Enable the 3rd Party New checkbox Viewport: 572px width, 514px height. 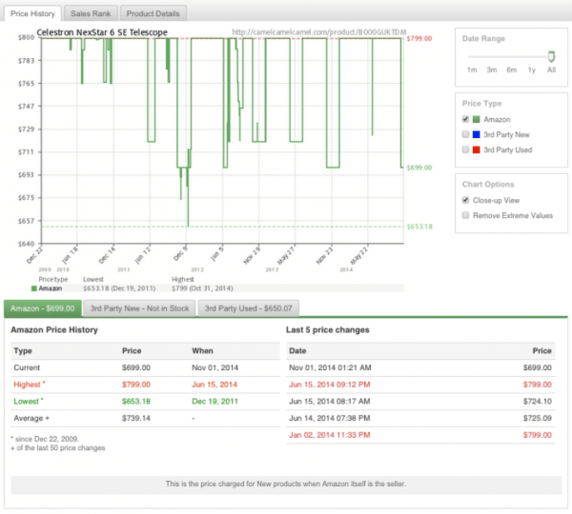(465, 134)
